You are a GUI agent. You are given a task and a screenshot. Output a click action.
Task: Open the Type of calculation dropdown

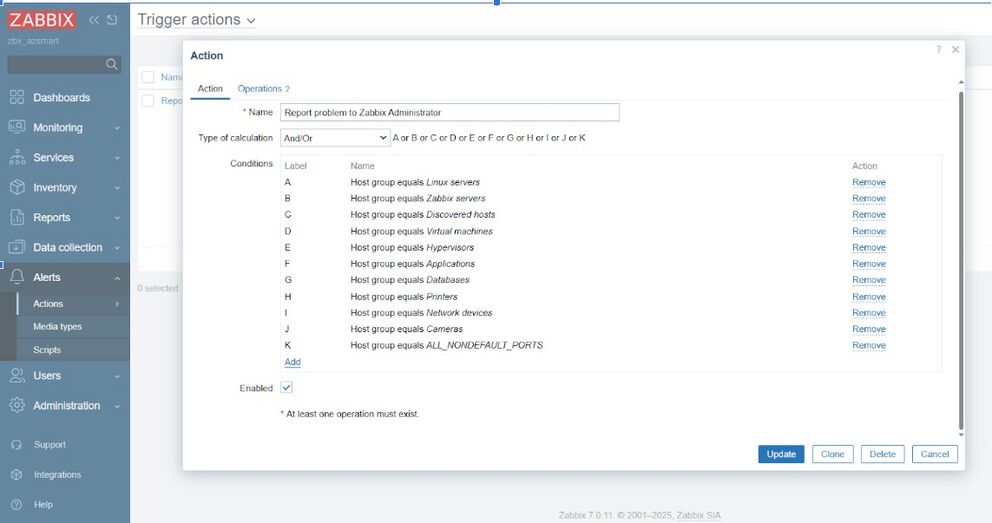335,138
